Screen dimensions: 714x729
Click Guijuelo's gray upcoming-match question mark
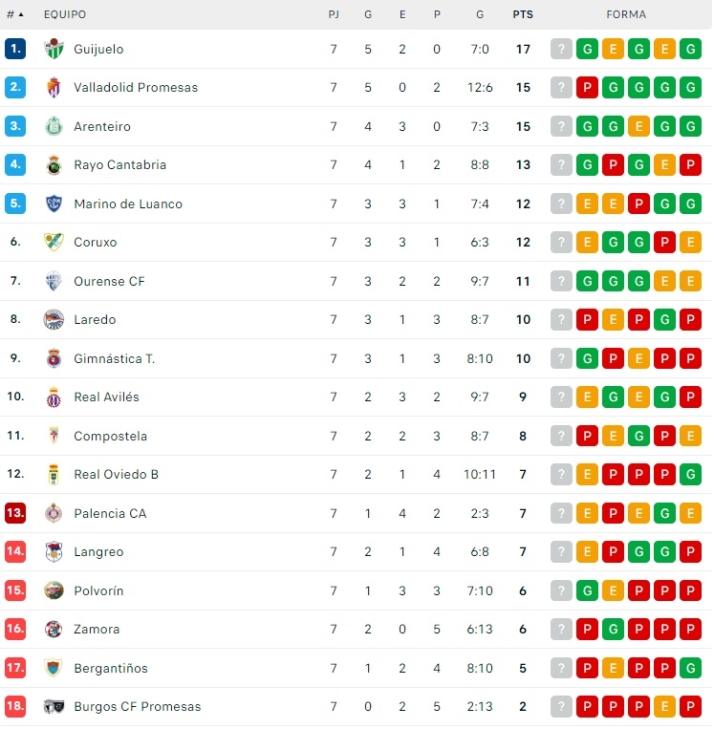(561, 49)
